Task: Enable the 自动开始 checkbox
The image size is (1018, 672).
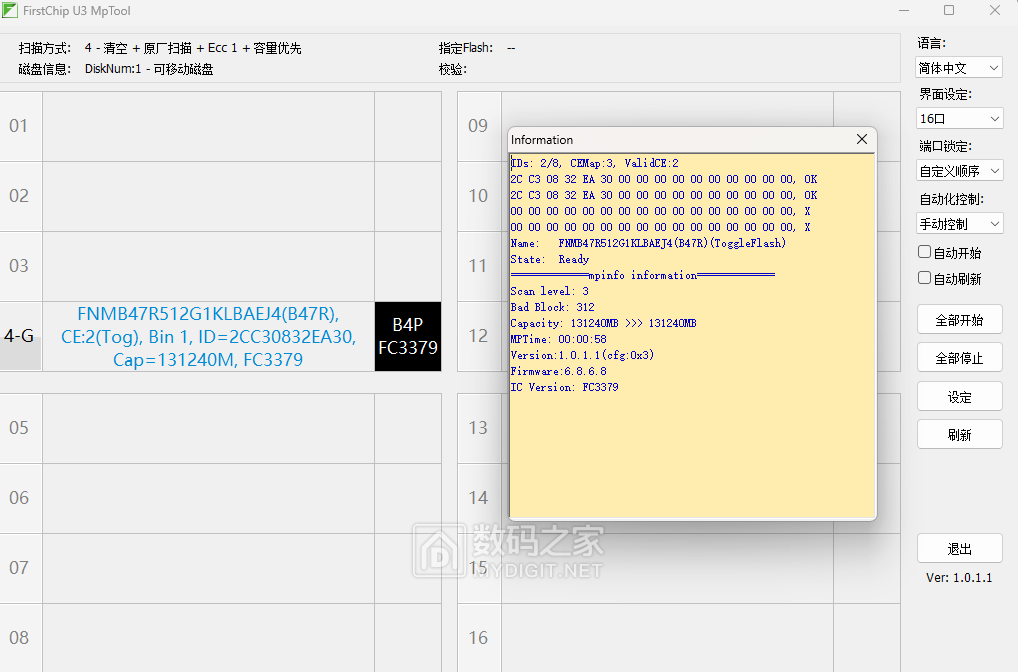Action: pos(925,253)
